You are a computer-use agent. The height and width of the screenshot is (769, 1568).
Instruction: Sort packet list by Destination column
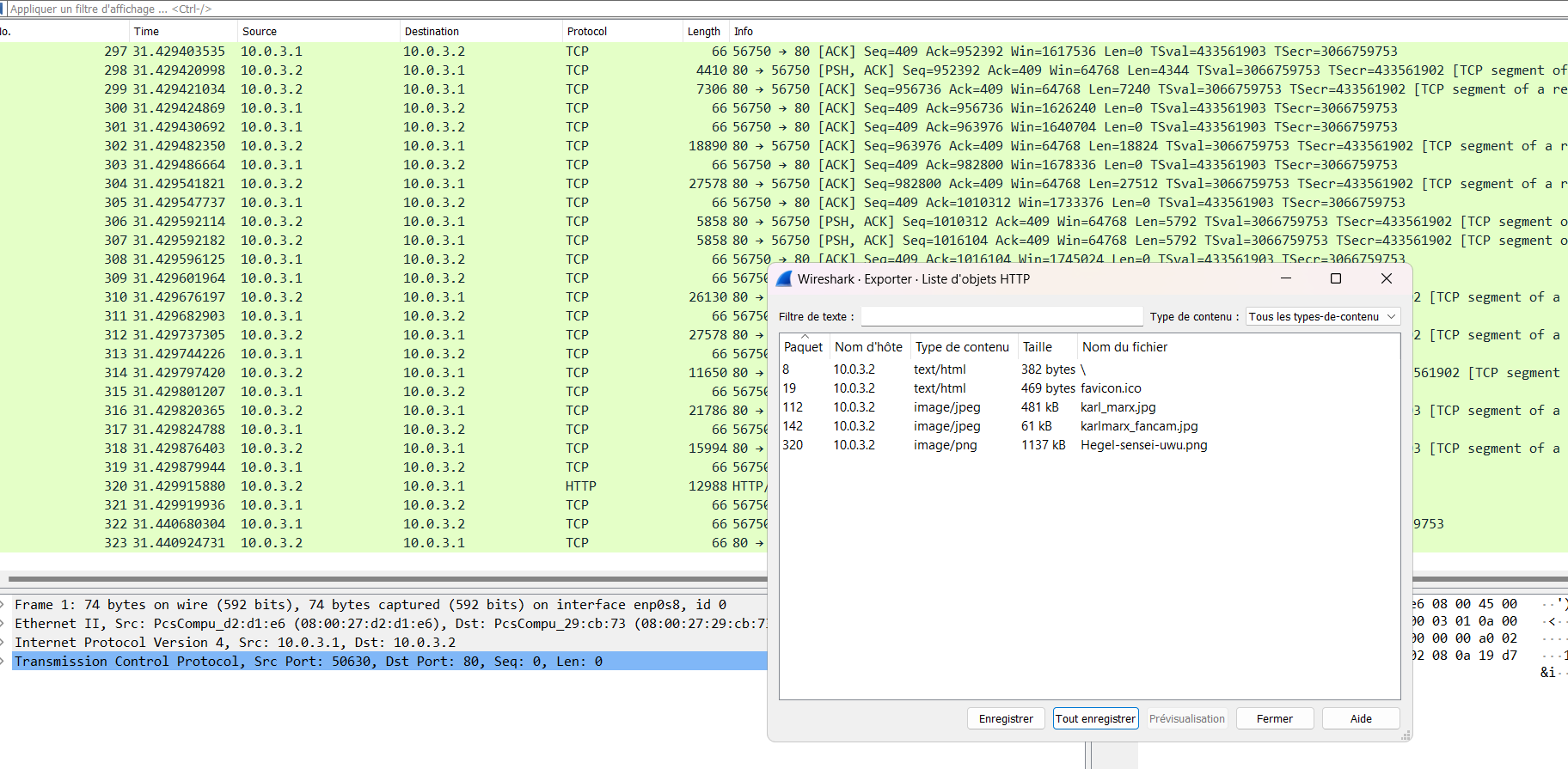coord(481,32)
